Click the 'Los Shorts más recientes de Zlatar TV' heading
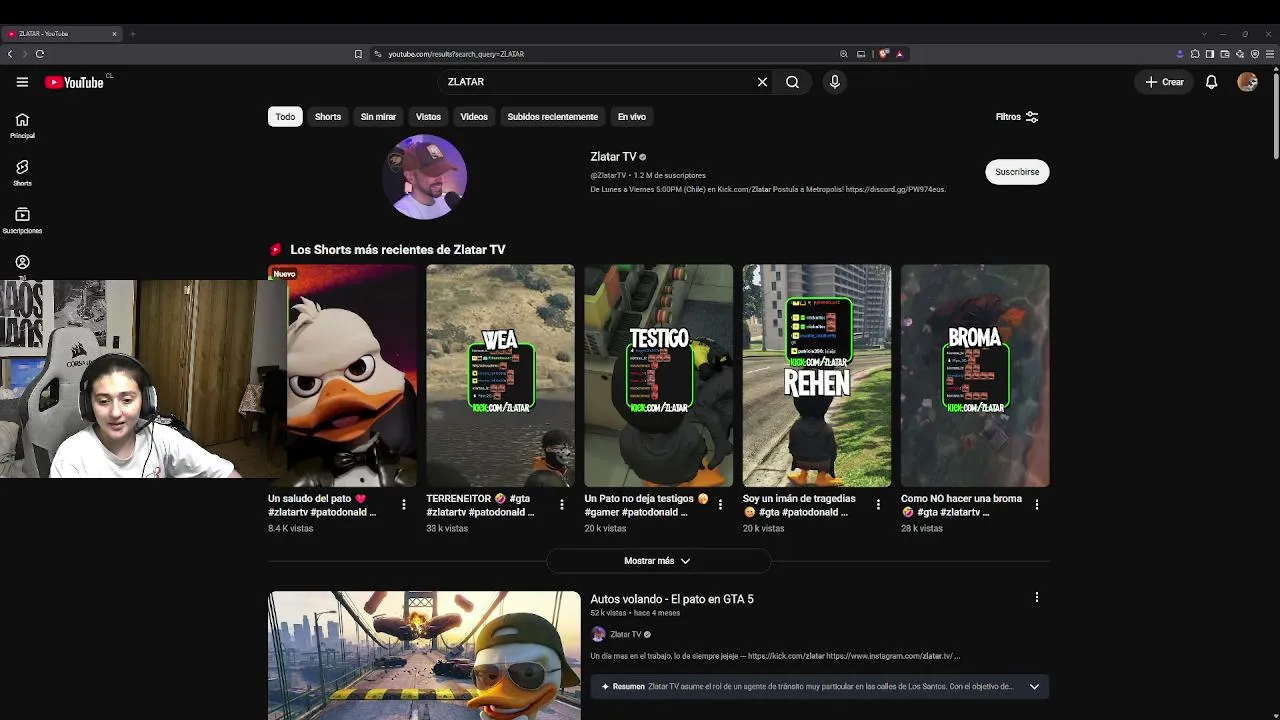The height and width of the screenshot is (720, 1280). coord(398,250)
